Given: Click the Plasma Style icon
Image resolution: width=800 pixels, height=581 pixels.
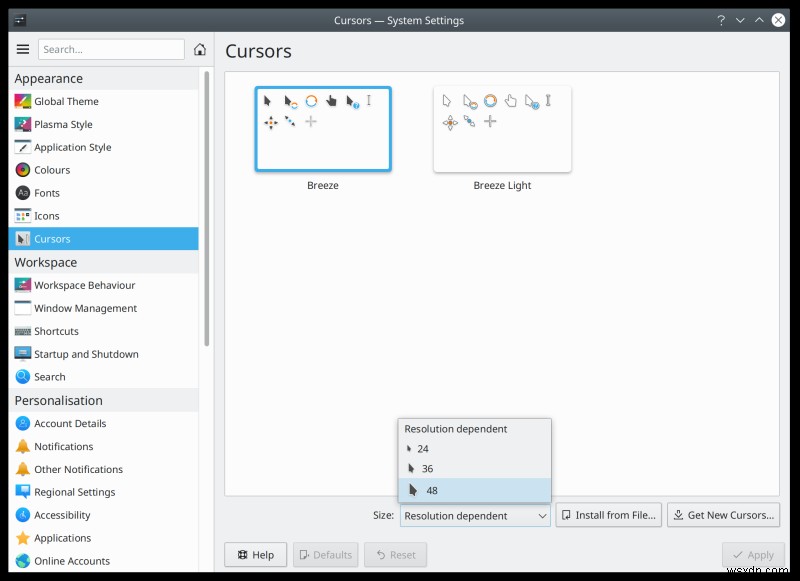Looking at the screenshot, I should click(23, 124).
